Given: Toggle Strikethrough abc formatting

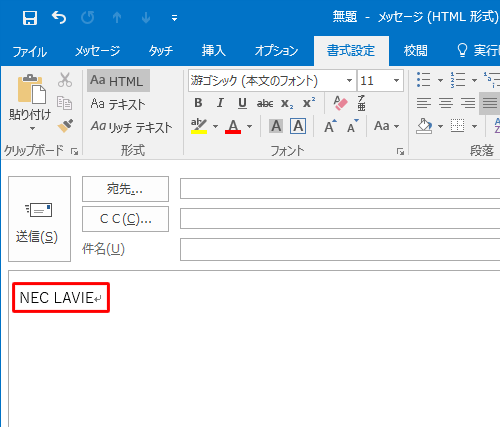Looking at the screenshot, I should pos(265,104).
